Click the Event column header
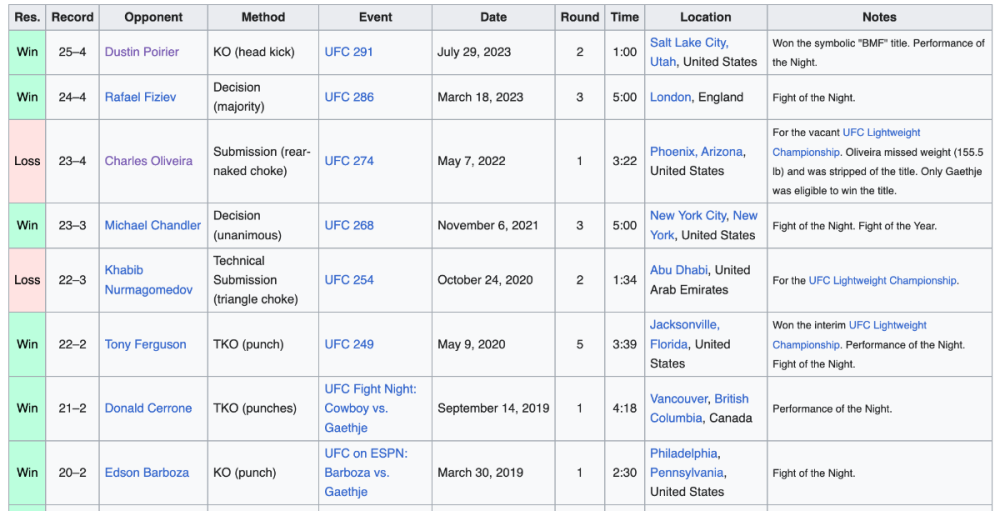Viewport: 1000px width, 511px height. pyautogui.click(x=376, y=17)
